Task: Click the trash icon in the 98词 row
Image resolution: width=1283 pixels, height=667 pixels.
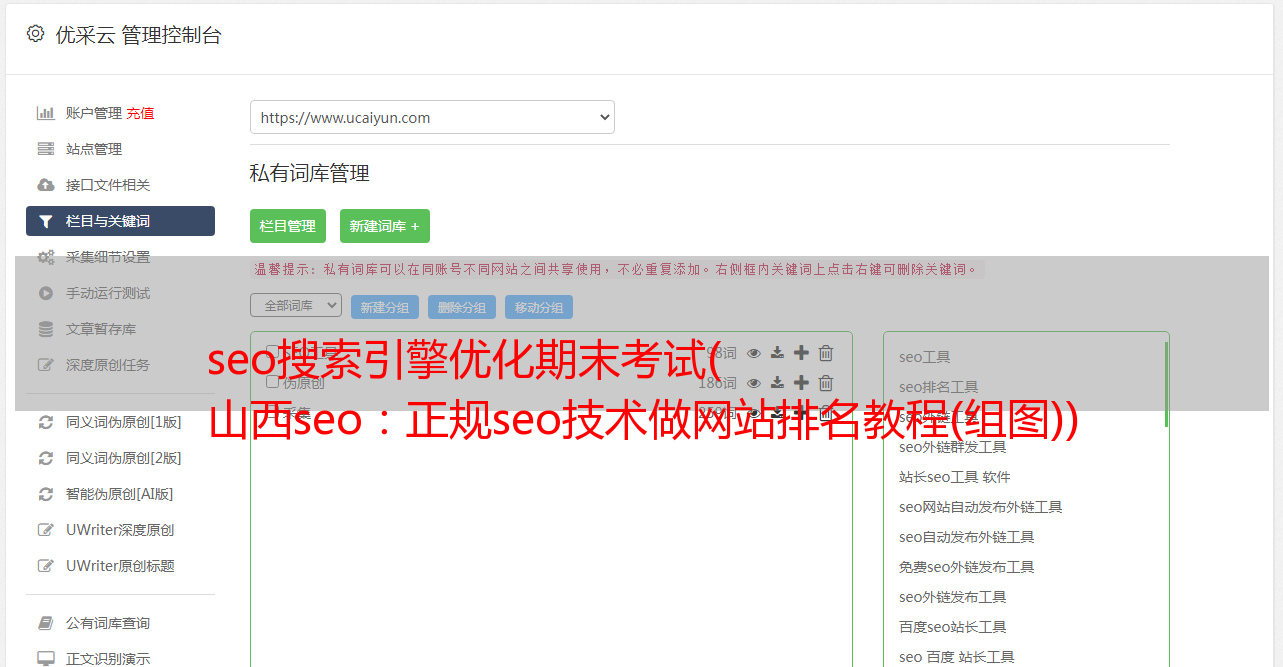Action: pyautogui.click(x=826, y=352)
